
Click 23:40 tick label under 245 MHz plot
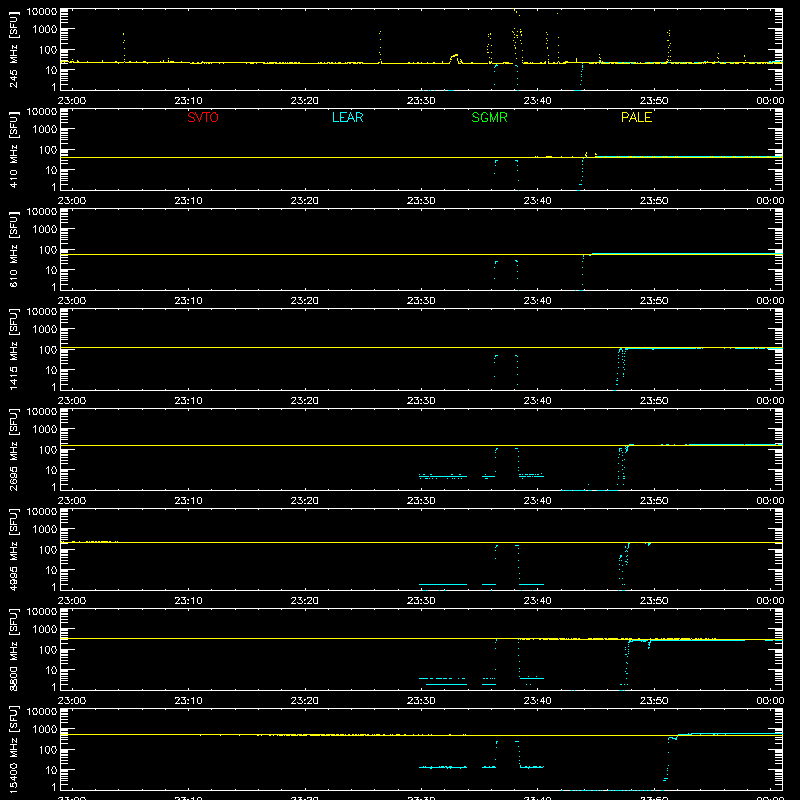537,101
